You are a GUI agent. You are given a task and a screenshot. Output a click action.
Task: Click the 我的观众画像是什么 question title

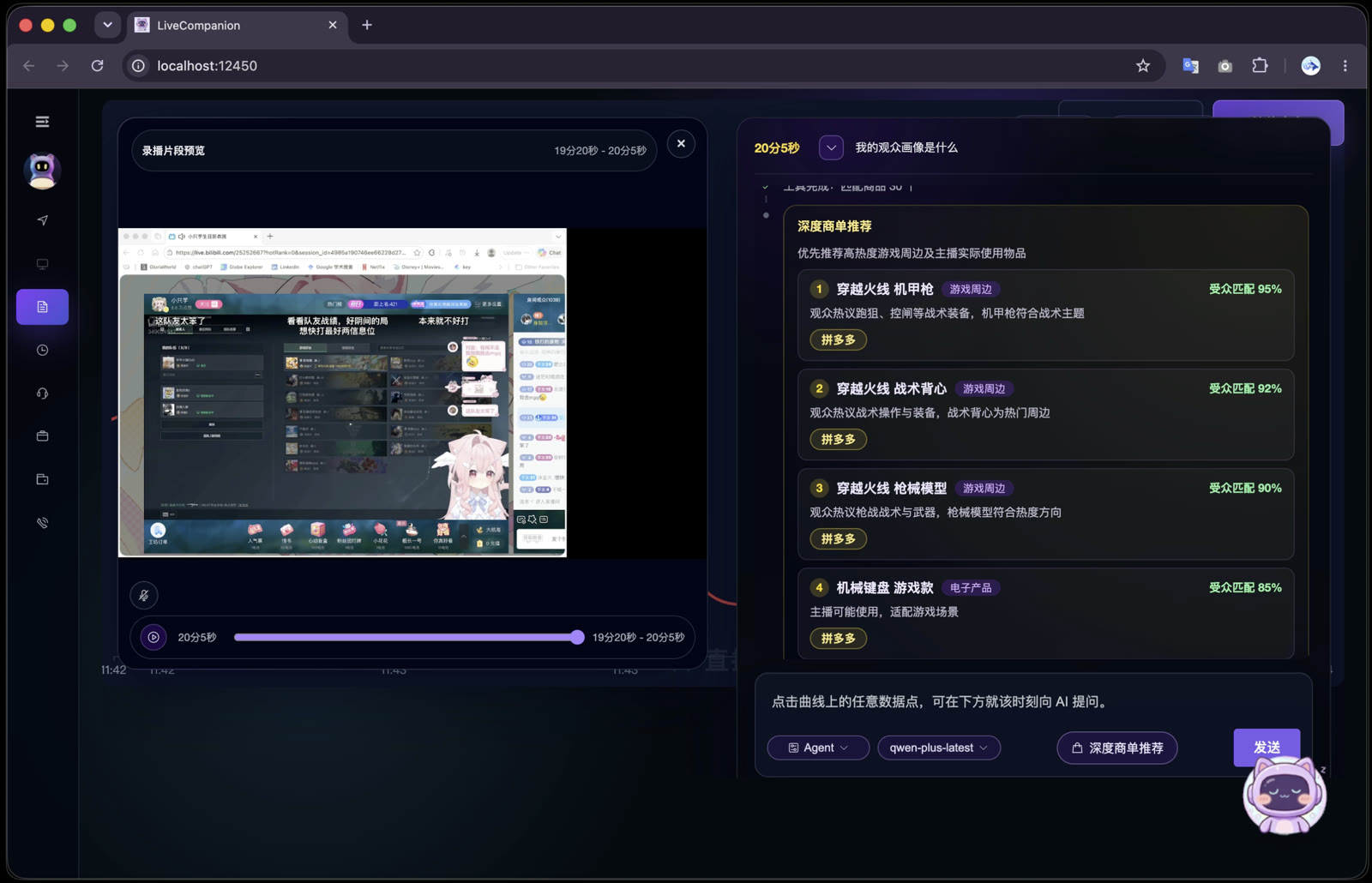point(906,147)
